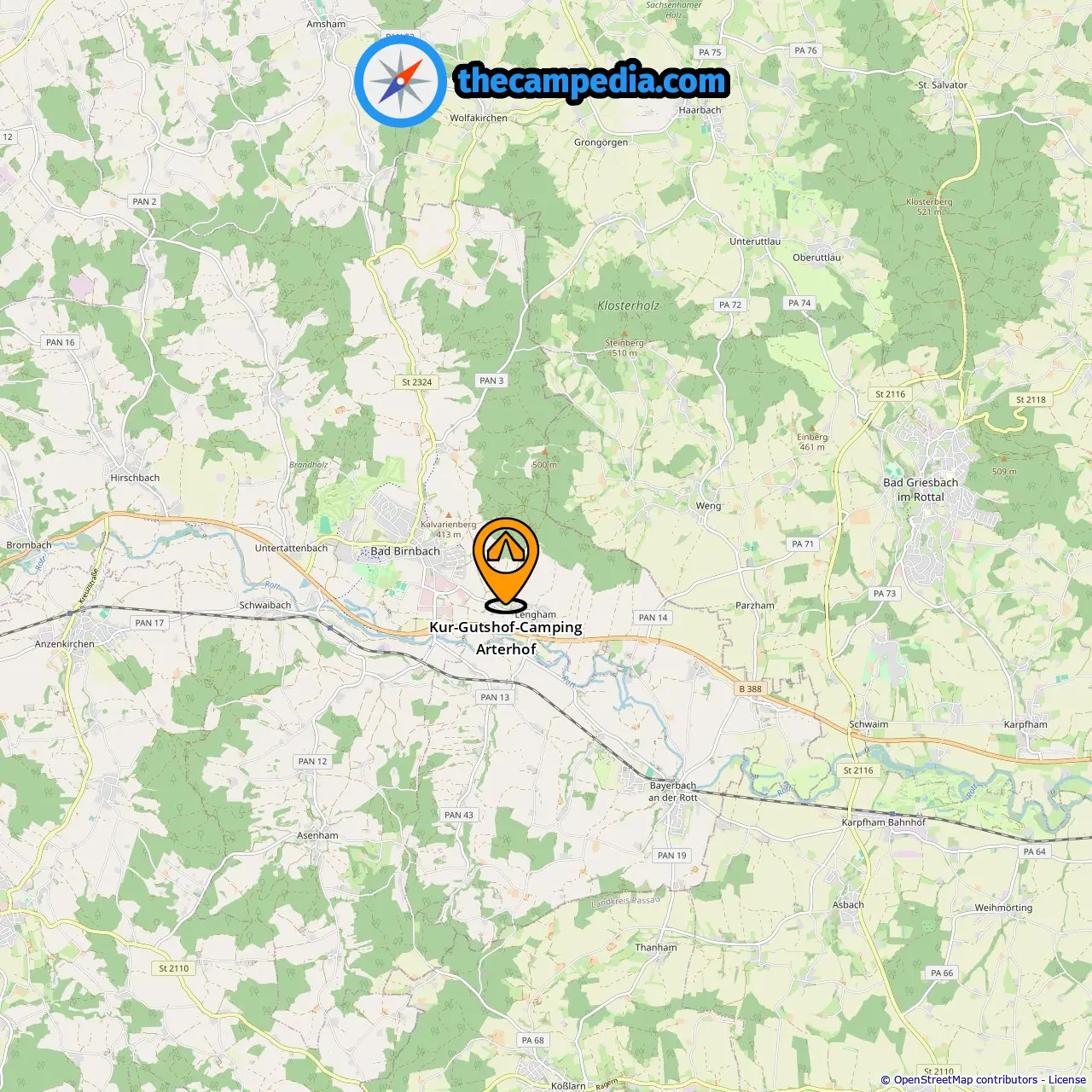Click the License link at bottom right
The width and height of the screenshot is (1092, 1092).
click(1067, 1079)
